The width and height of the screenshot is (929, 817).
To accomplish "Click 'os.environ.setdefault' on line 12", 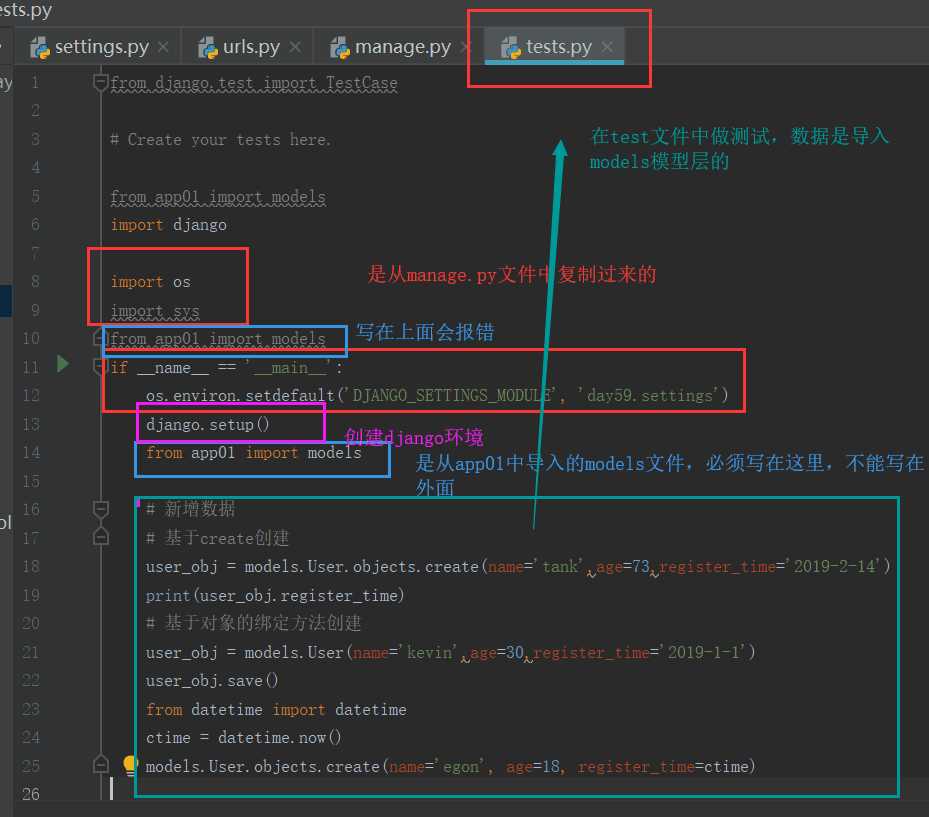I will tap(240, 395).
